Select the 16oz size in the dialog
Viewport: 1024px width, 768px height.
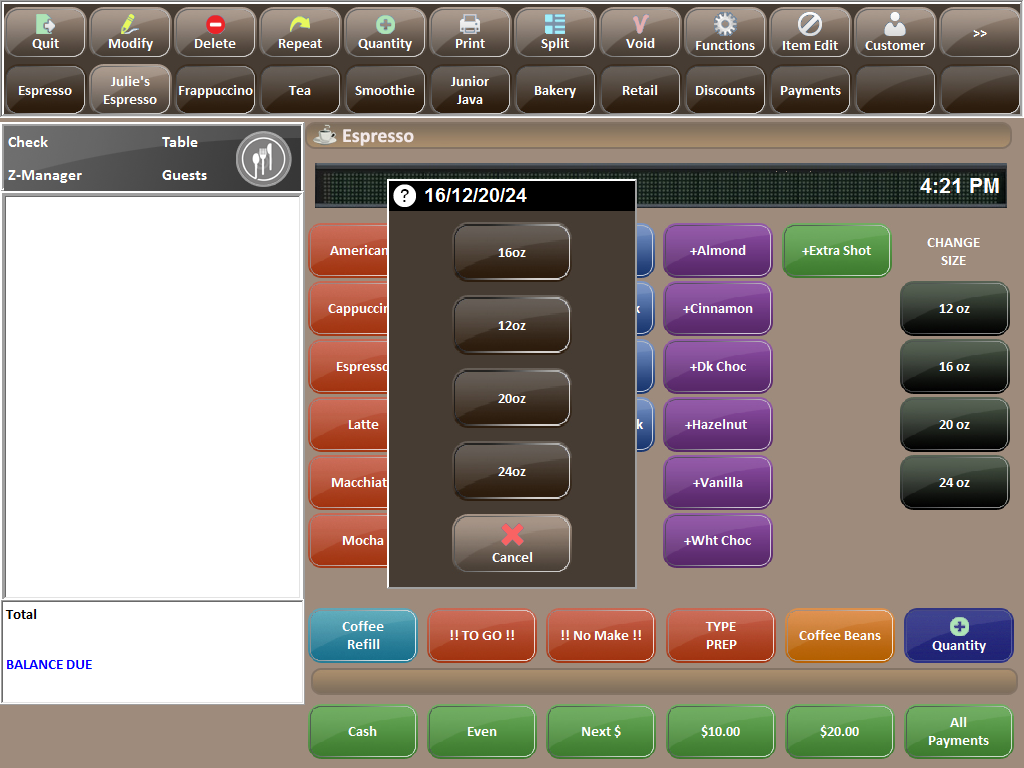[x=511, y=252]
